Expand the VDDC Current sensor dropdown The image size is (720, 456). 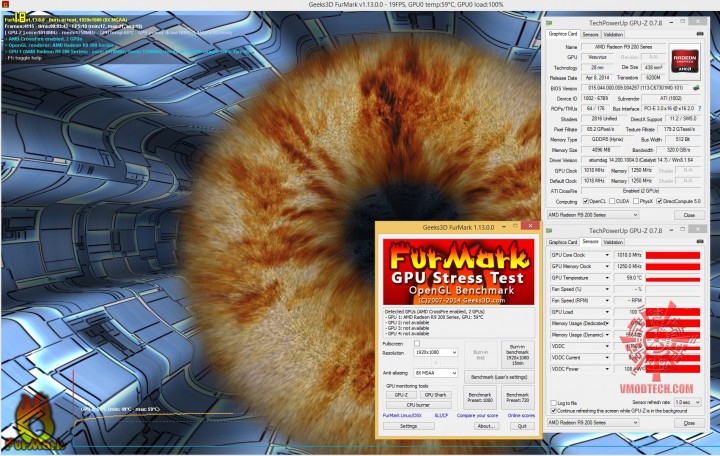pyautogui.click(x=607, y=357)
